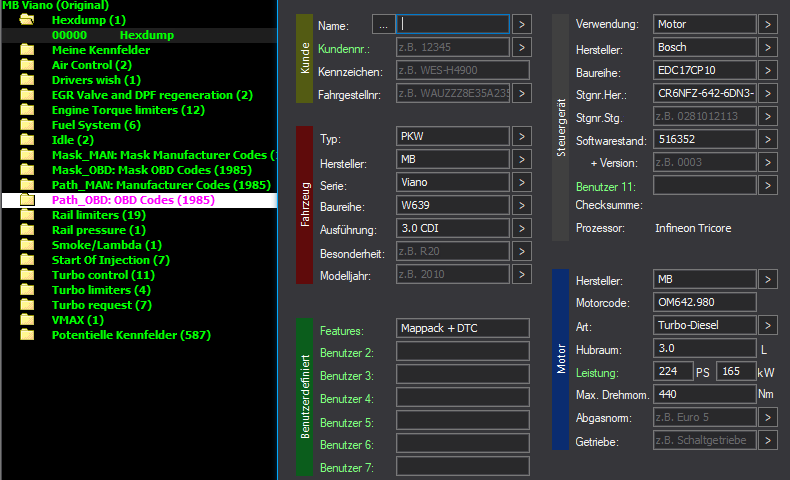Click the Hubraum 3.0 field
Viewport: 790px width, 480px height.
tap(704, 349)
